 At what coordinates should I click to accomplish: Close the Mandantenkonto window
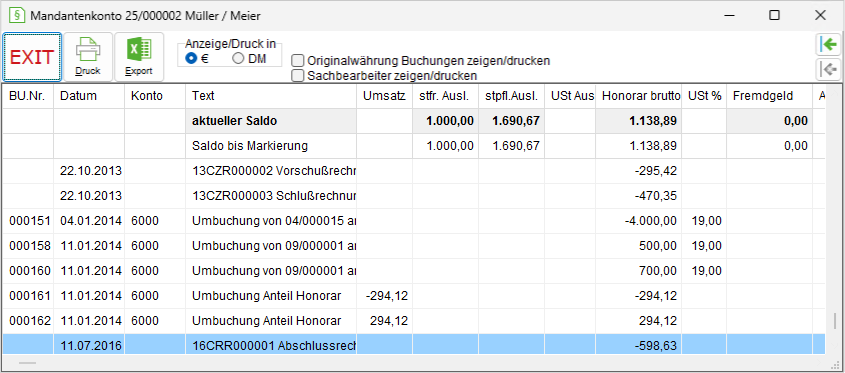pos(820,15)
